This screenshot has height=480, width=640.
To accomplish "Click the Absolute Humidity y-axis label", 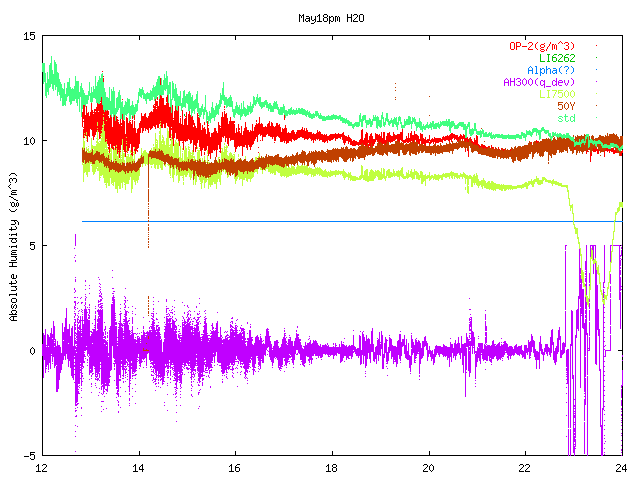I will click(13, 247).
